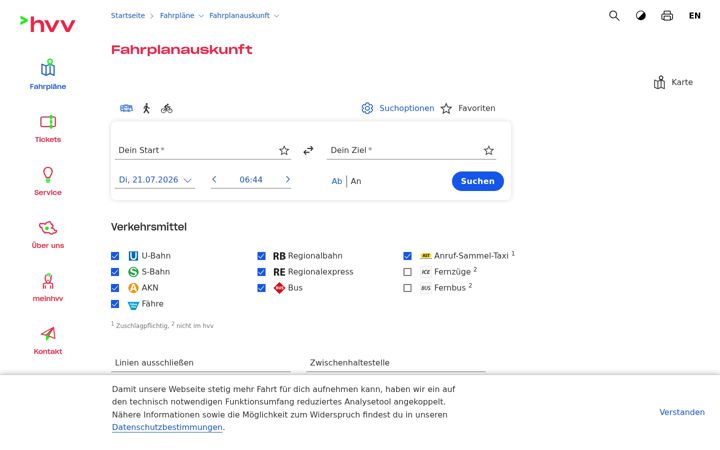This screenshot has height=450, width=720.
Task: Open Kontakt in the sidebar
Action: click(48, 340)
